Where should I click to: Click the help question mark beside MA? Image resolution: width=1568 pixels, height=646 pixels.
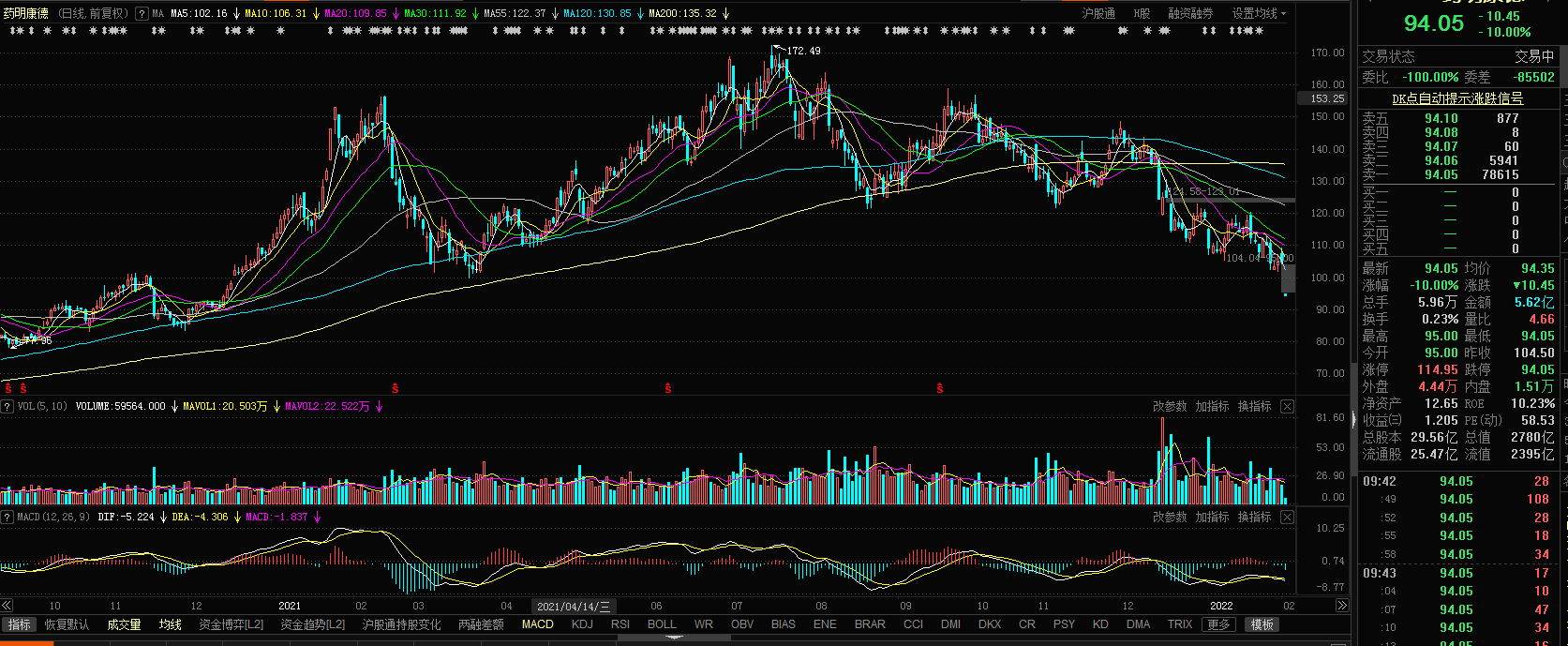coord(142,14)
